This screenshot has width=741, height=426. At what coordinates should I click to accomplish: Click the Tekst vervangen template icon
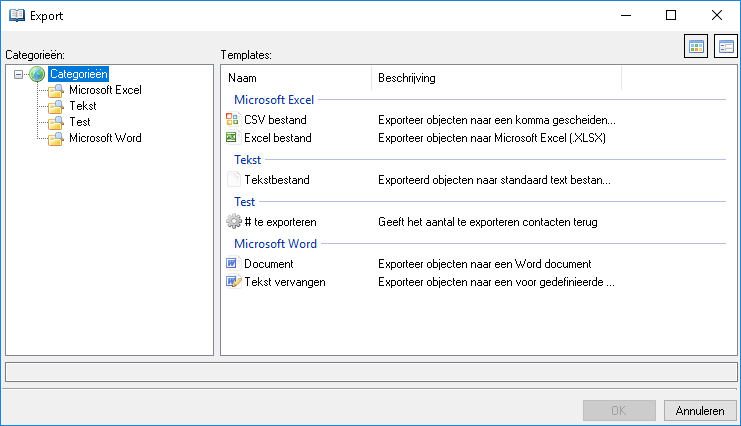pos(233,282)
